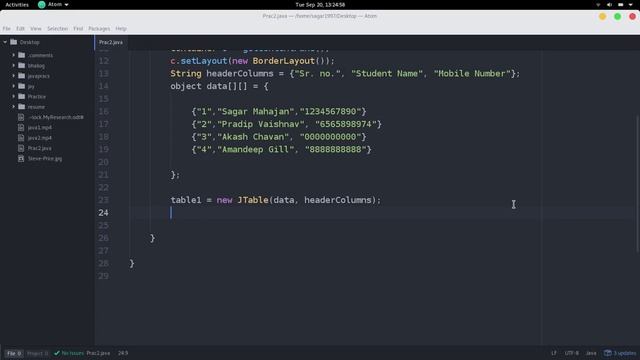Click the Java grammar selector
640x360 pixels.
tap(591, 353)
